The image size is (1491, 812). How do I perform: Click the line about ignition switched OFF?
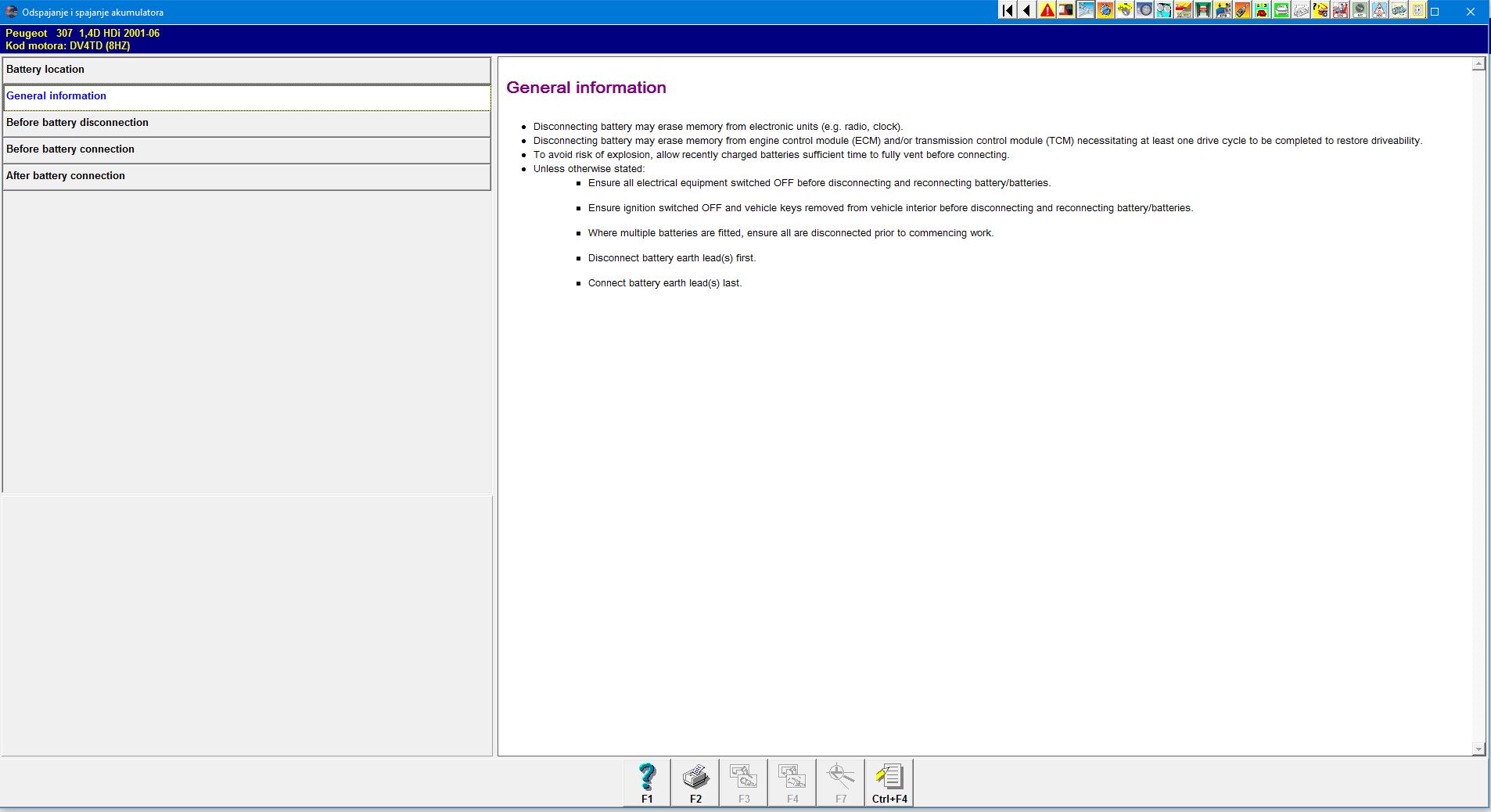890,208
